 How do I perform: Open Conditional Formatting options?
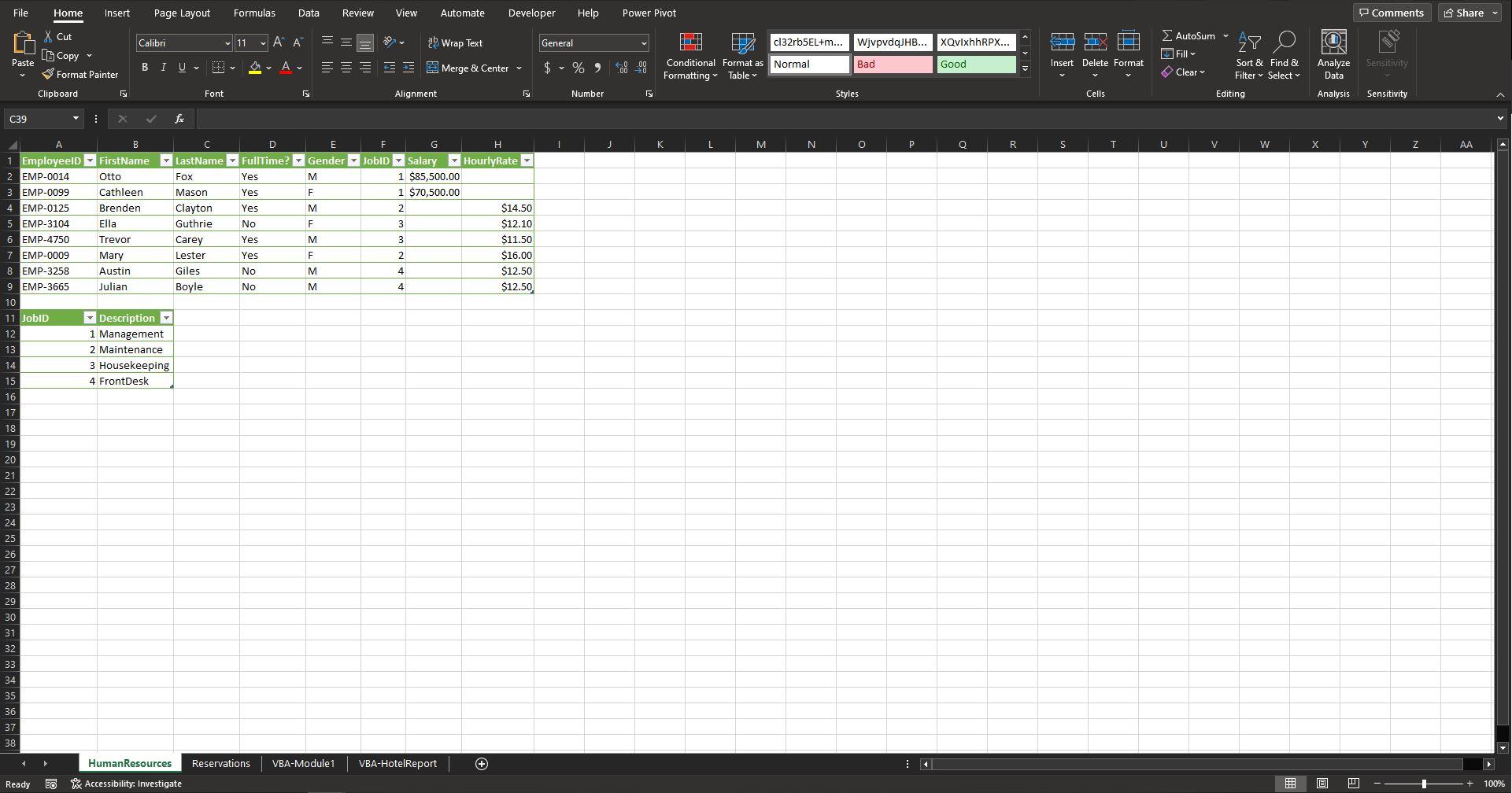[x=690, y=56]
